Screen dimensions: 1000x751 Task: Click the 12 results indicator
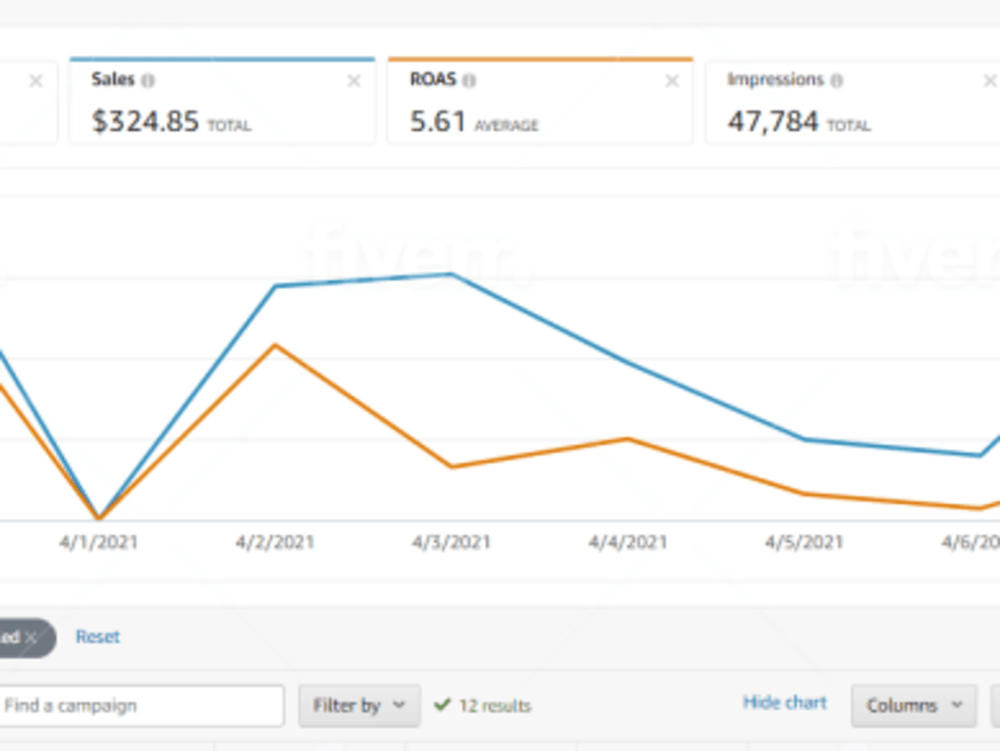tap(495, 706)
